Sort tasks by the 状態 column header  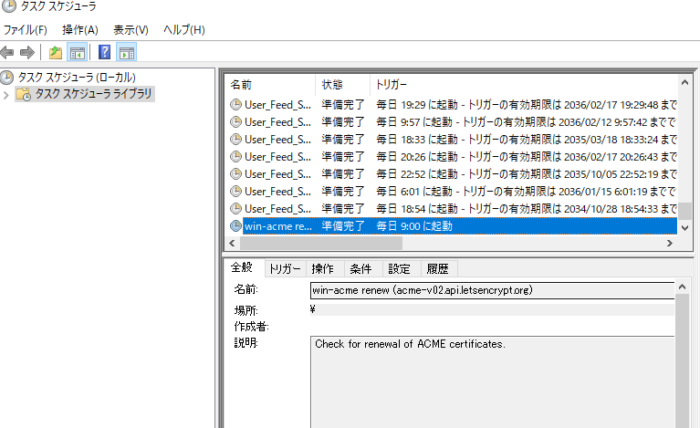point(331,84)
